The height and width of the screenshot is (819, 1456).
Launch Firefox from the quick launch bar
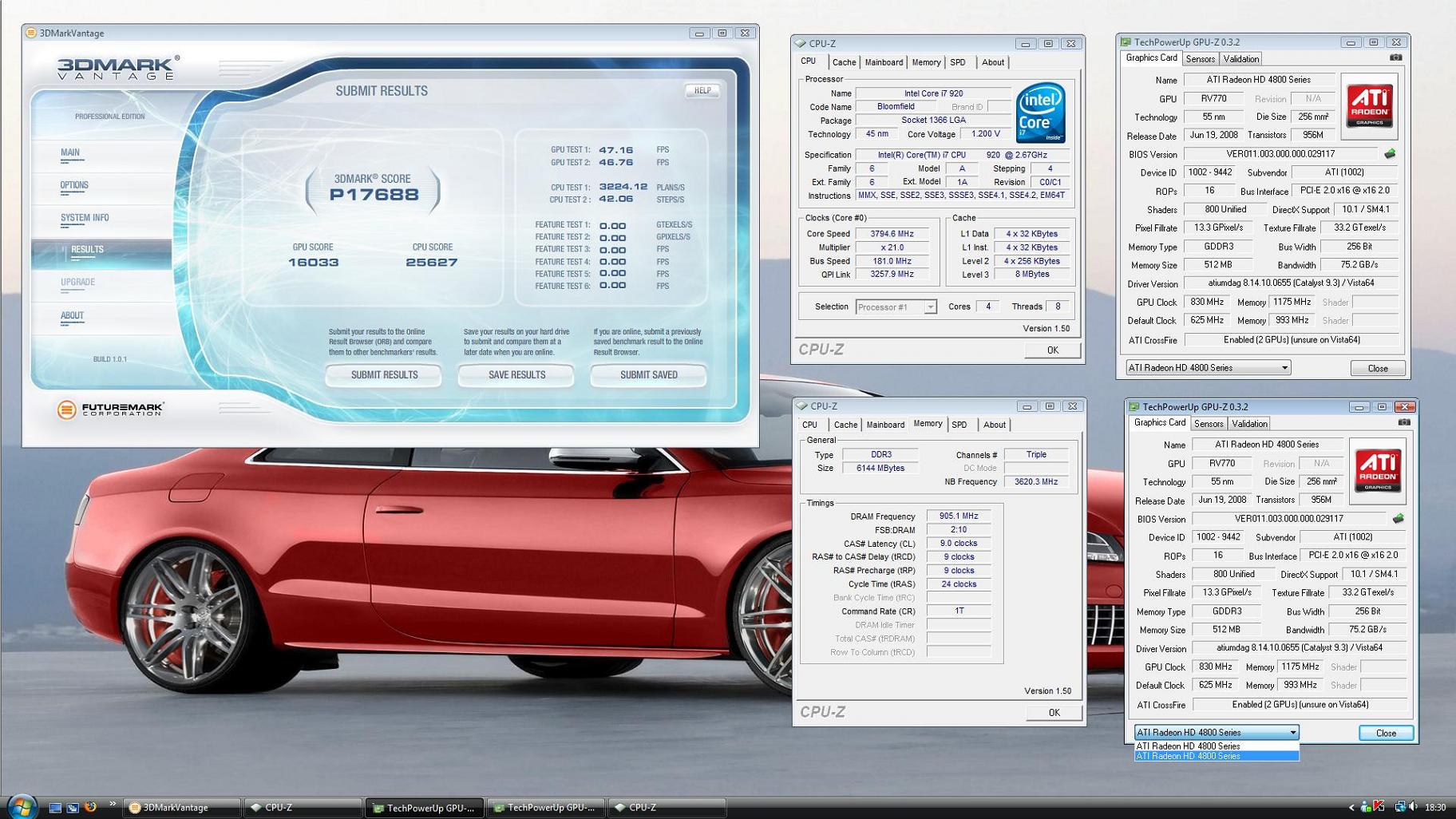point(90,807)
